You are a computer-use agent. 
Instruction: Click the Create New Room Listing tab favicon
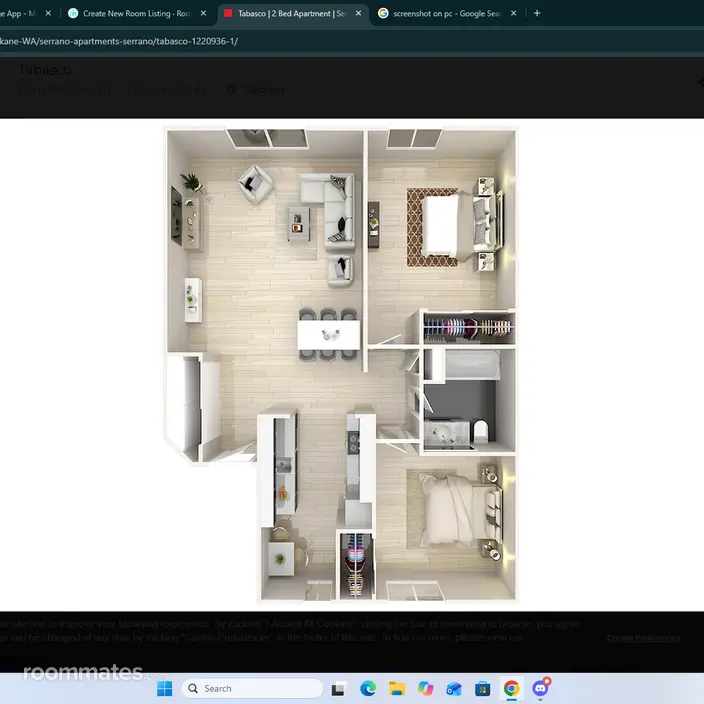click(x=73, y=13)
